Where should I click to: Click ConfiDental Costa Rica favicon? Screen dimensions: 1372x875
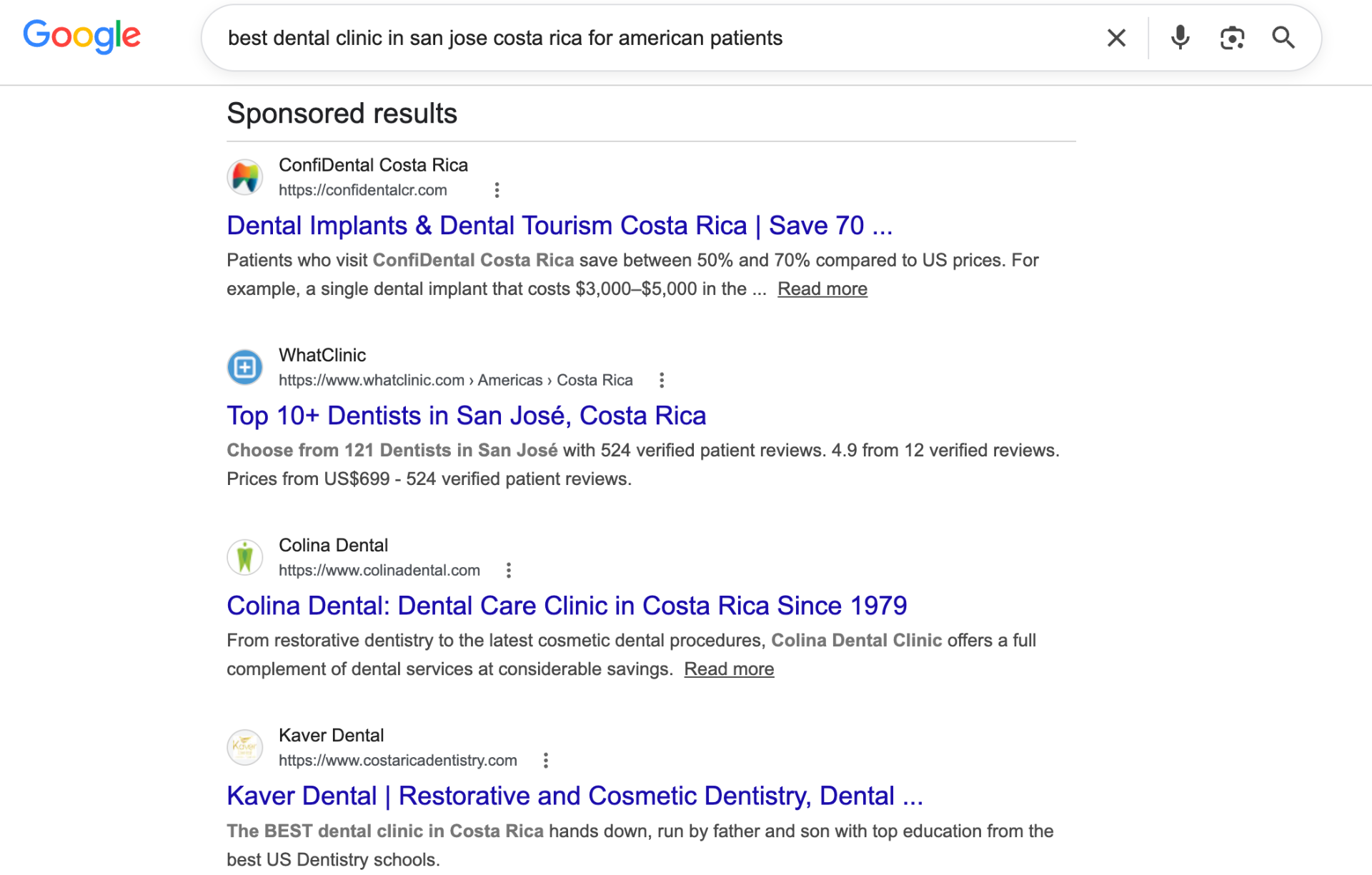(245, 177)
